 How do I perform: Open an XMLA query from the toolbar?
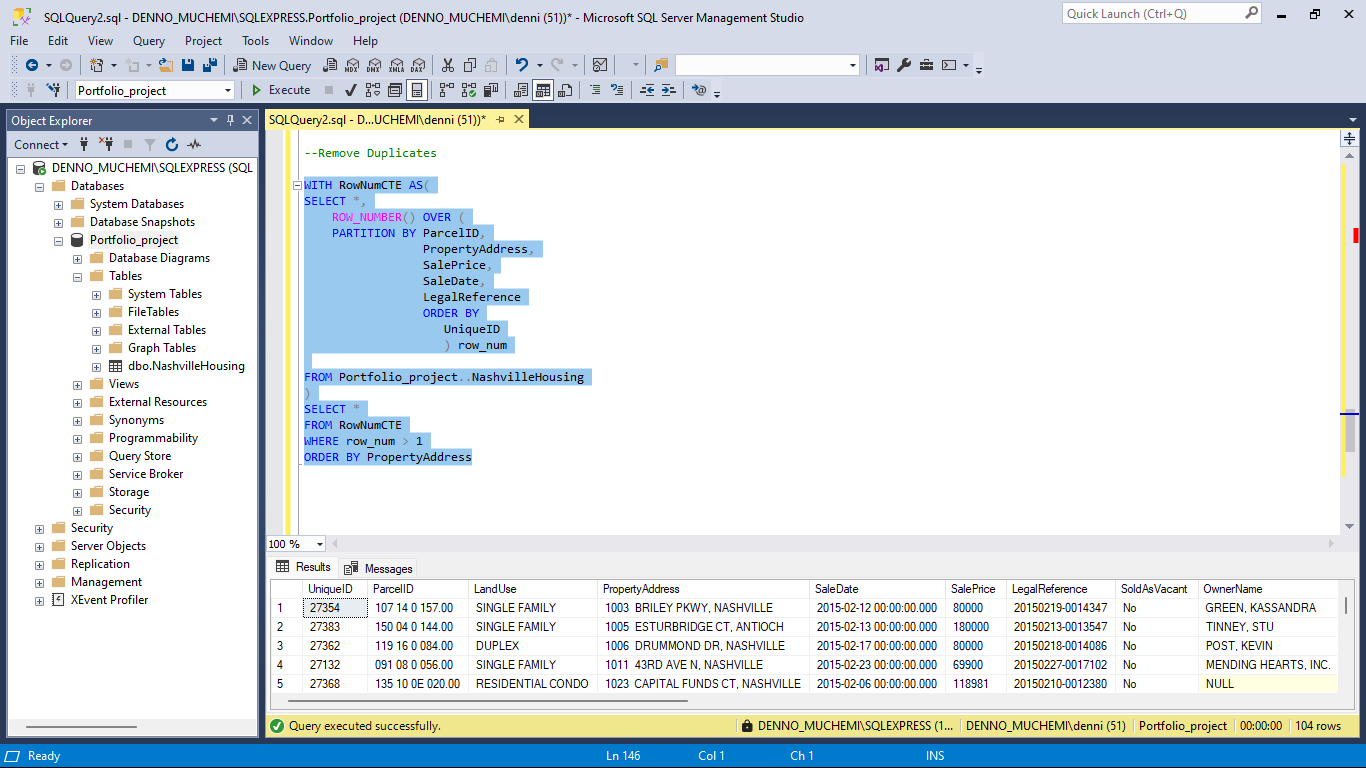(x=395, y=65)
